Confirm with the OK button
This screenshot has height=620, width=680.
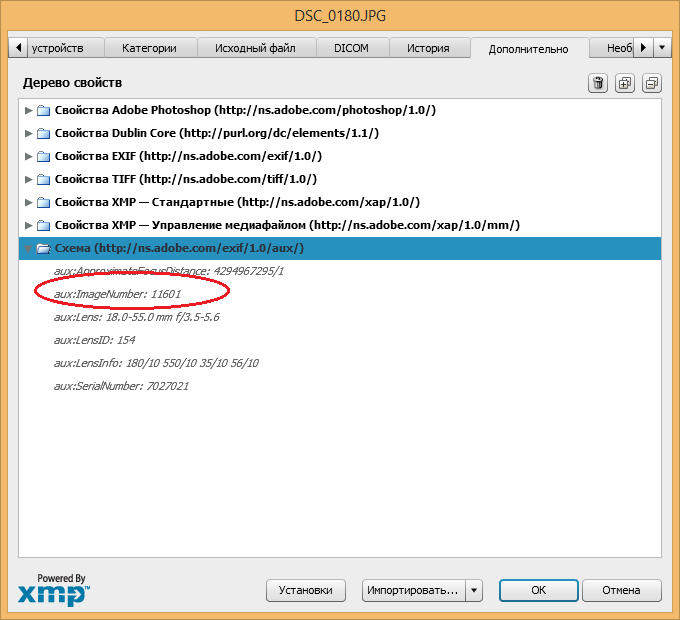tap(539, 591)
